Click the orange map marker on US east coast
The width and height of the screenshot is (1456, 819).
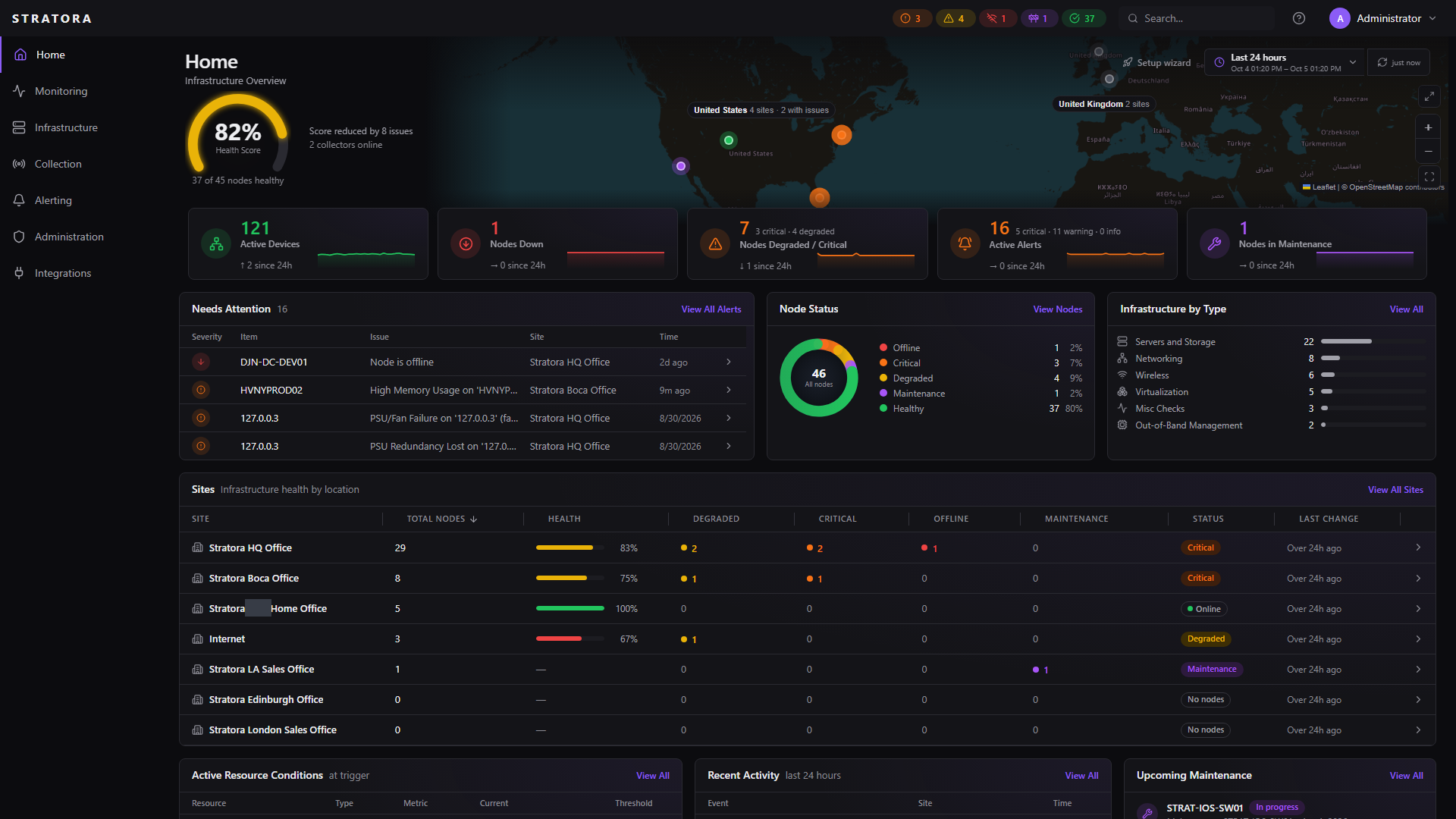(x=842, y=135)
